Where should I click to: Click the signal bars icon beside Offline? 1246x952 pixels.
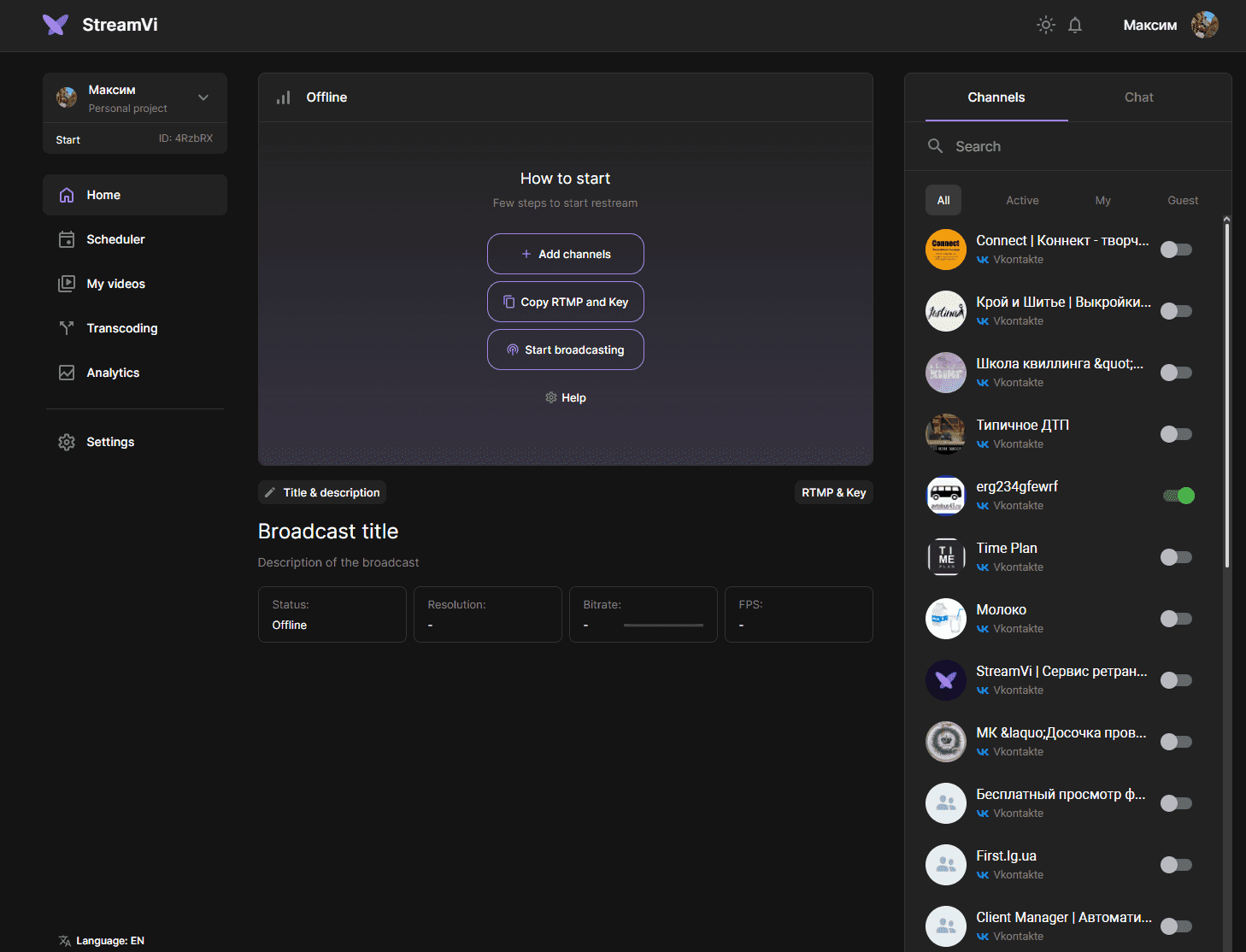[x=283, y=97]
